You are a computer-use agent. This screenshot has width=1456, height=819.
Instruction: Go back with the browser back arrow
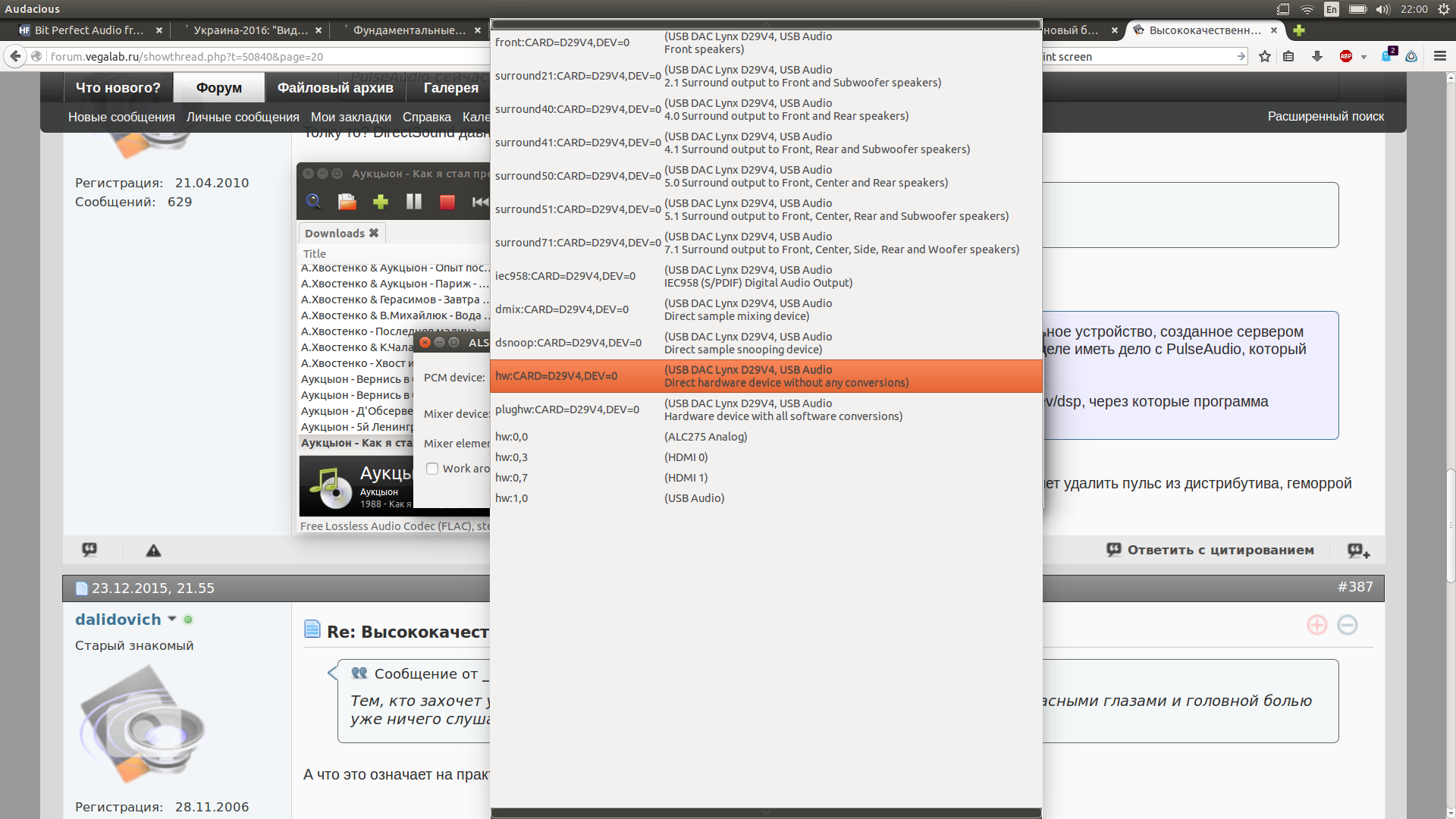click(x=15, y=56)
